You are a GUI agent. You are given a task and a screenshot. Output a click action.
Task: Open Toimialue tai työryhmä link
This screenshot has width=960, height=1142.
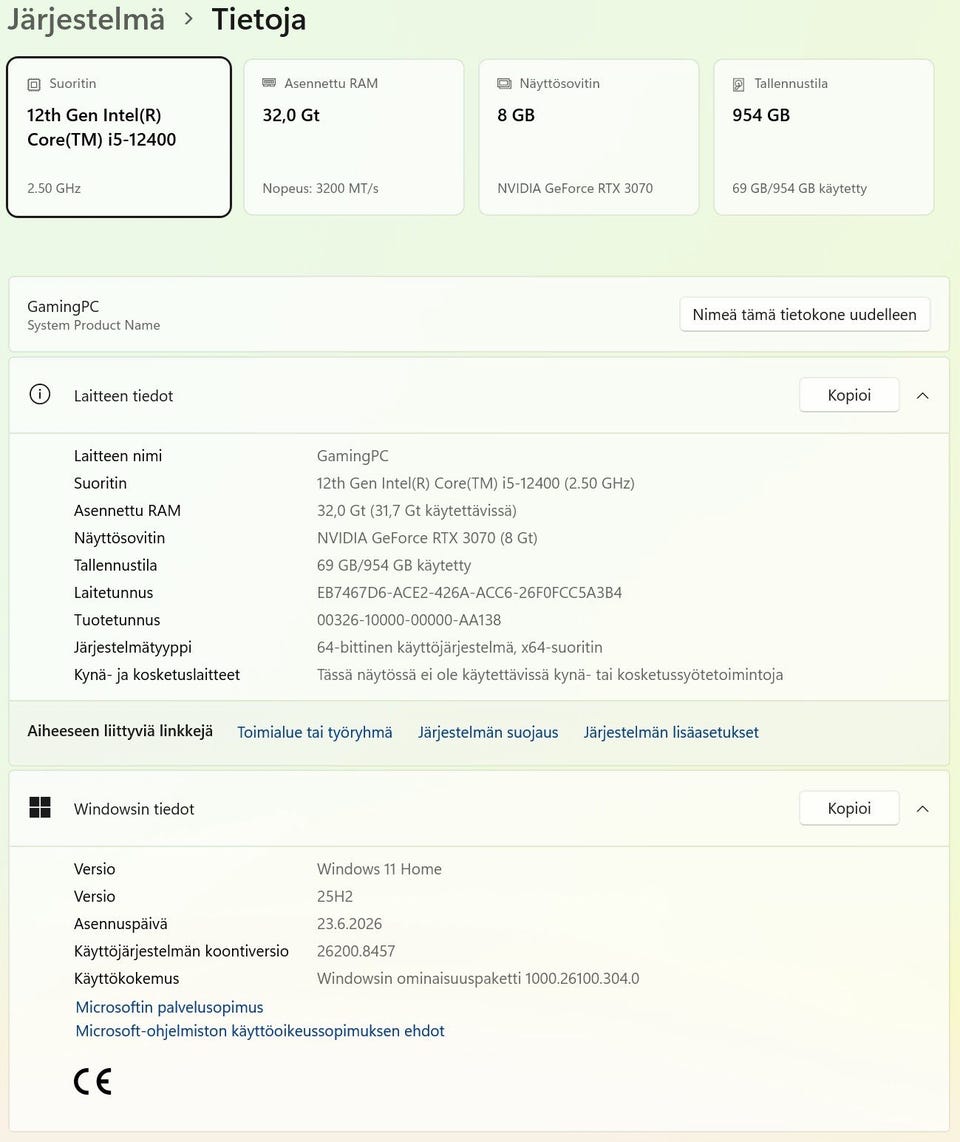point(315,732)
